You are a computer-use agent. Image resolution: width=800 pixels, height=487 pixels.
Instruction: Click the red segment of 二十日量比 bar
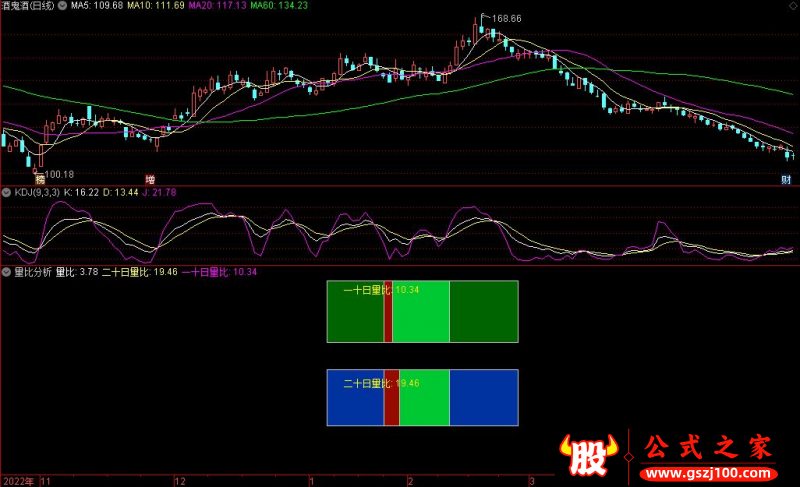click(392, 398)
